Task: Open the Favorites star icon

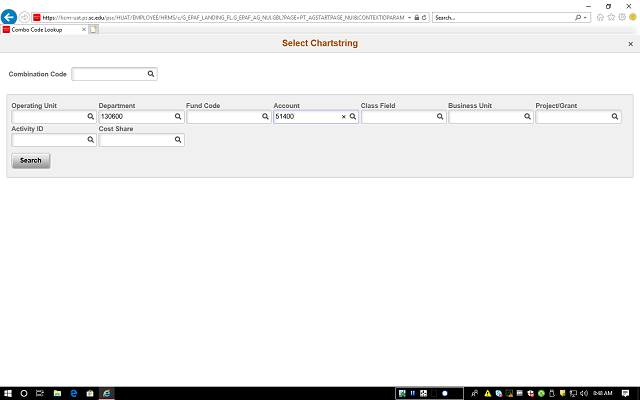Action: pyautogui.click(x=611, y=17)
